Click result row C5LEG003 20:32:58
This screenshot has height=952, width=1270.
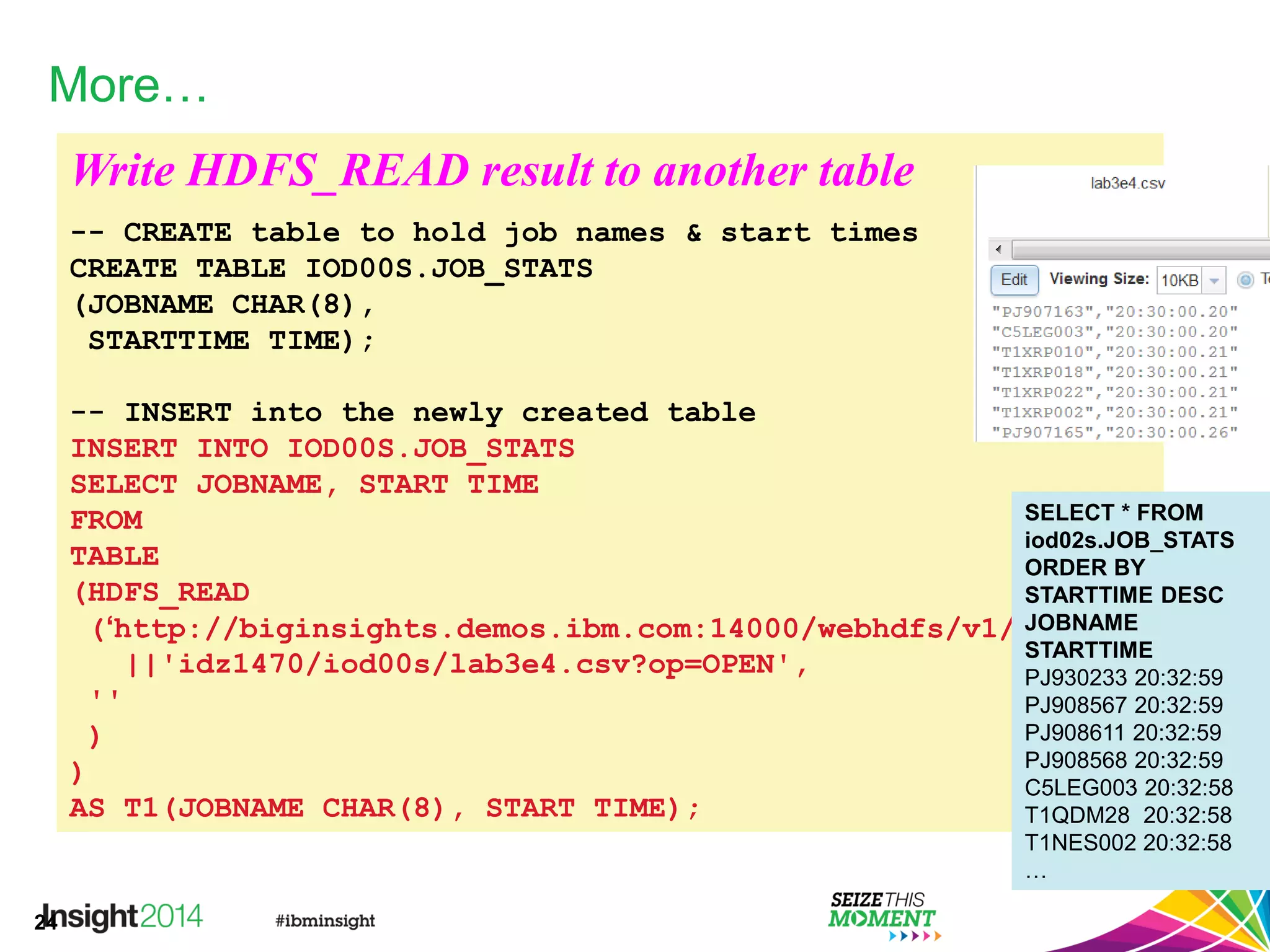[1129, 788]
